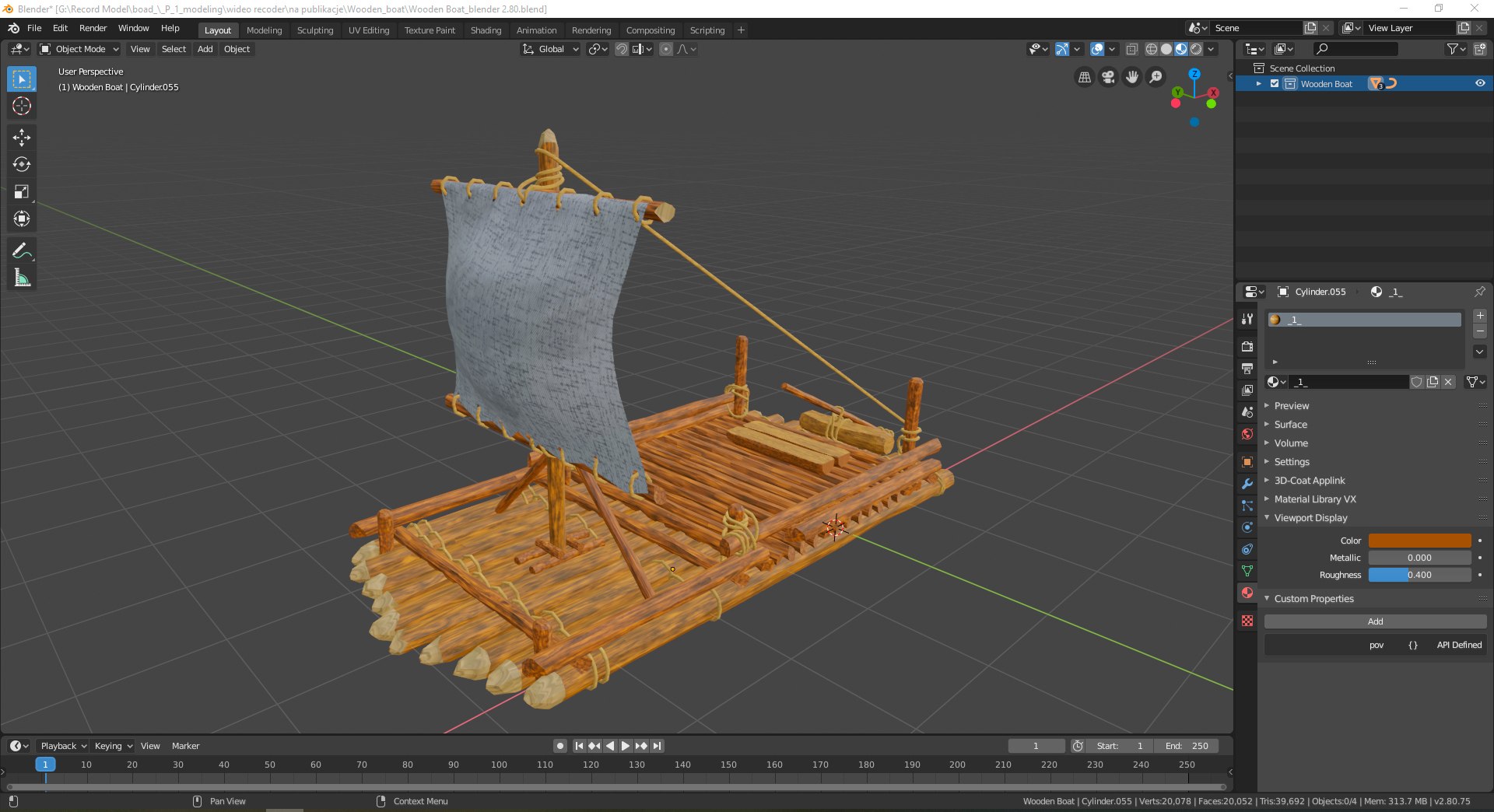Switch to wireframe viewport shading

point(1152,49)
